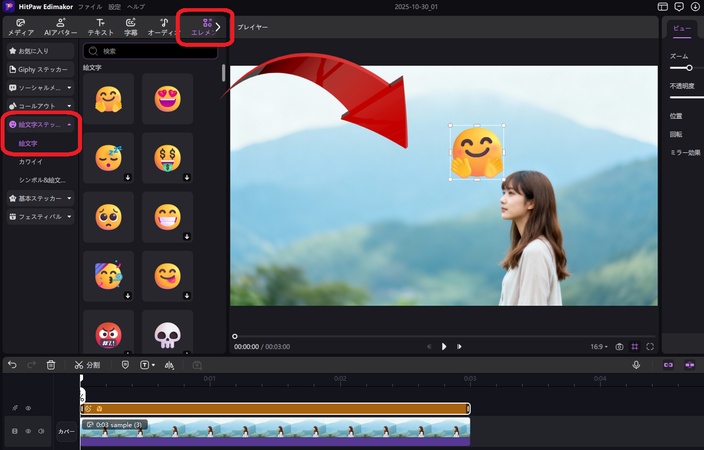Screen dimensions: 704x450
Task: Select the カワイイ subcategory
Action: [x=31, y=162]
